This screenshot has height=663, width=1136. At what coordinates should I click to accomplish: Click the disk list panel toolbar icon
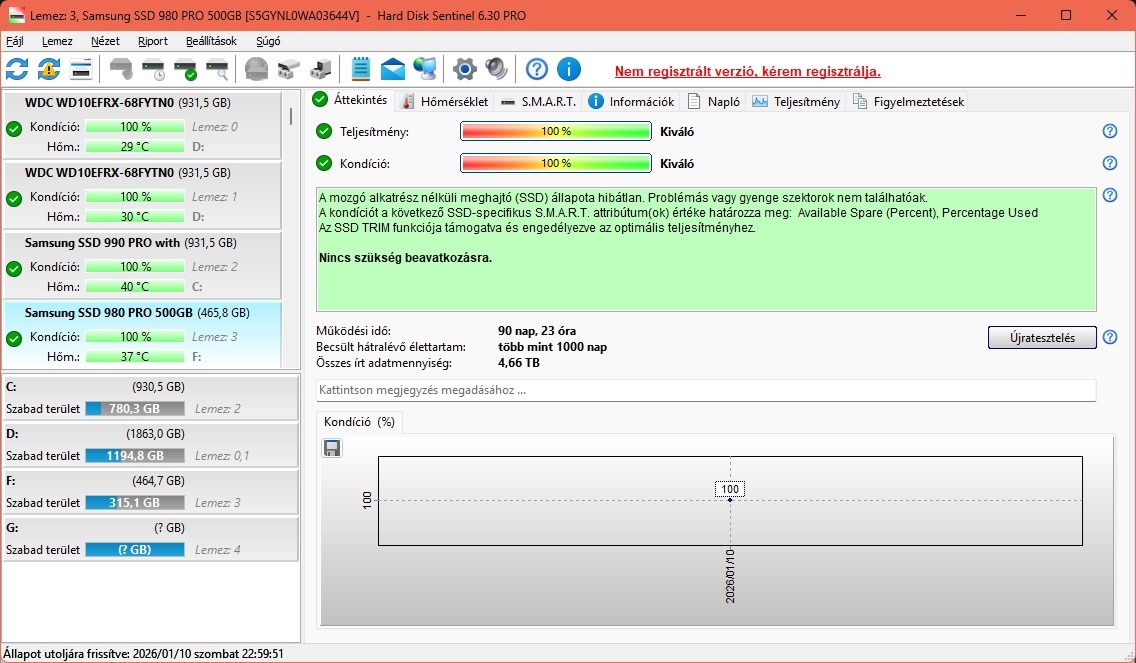(81, 70)
